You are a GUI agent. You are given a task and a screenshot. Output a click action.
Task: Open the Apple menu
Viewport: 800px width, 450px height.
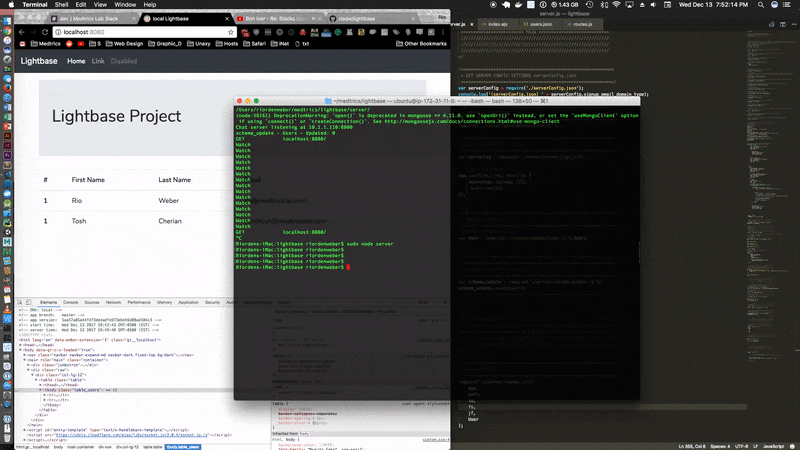point(11,5)
